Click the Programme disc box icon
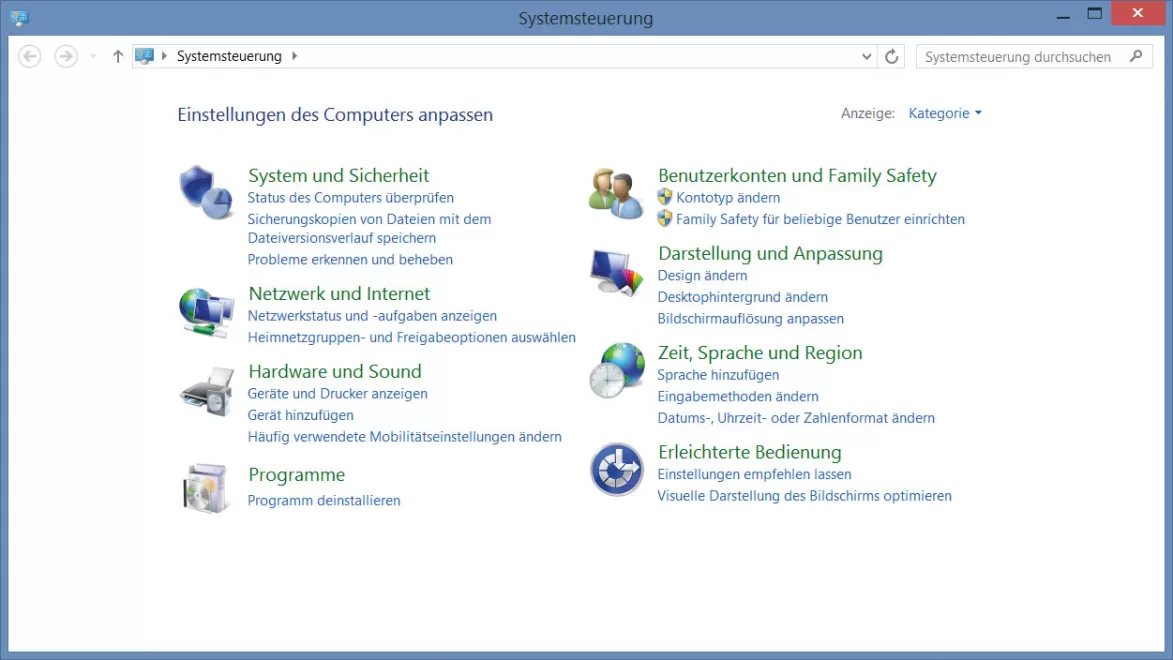 pyautogui.click(x=206, y=488)
